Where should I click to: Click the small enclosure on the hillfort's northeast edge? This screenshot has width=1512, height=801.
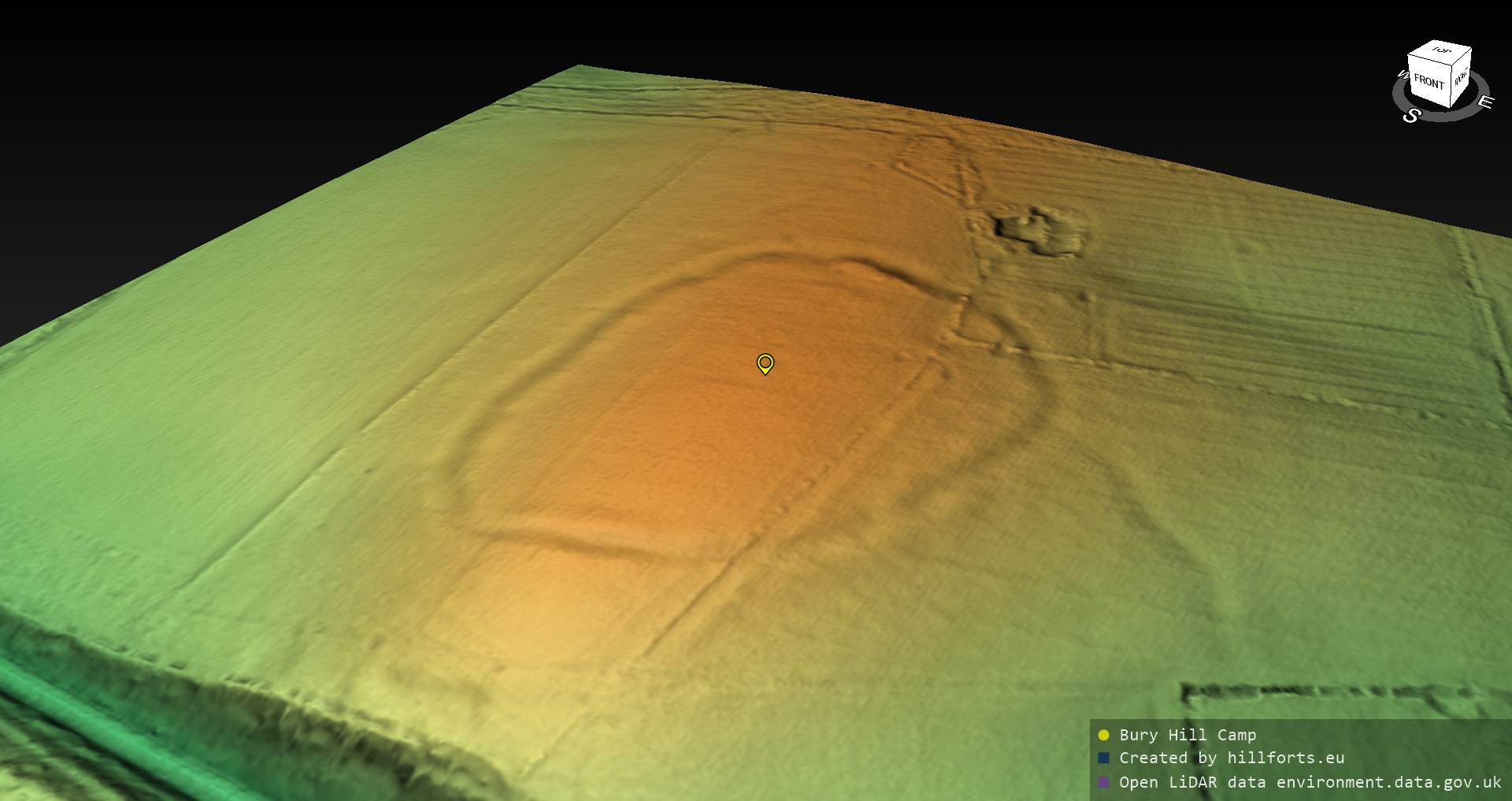pos(983,327)
